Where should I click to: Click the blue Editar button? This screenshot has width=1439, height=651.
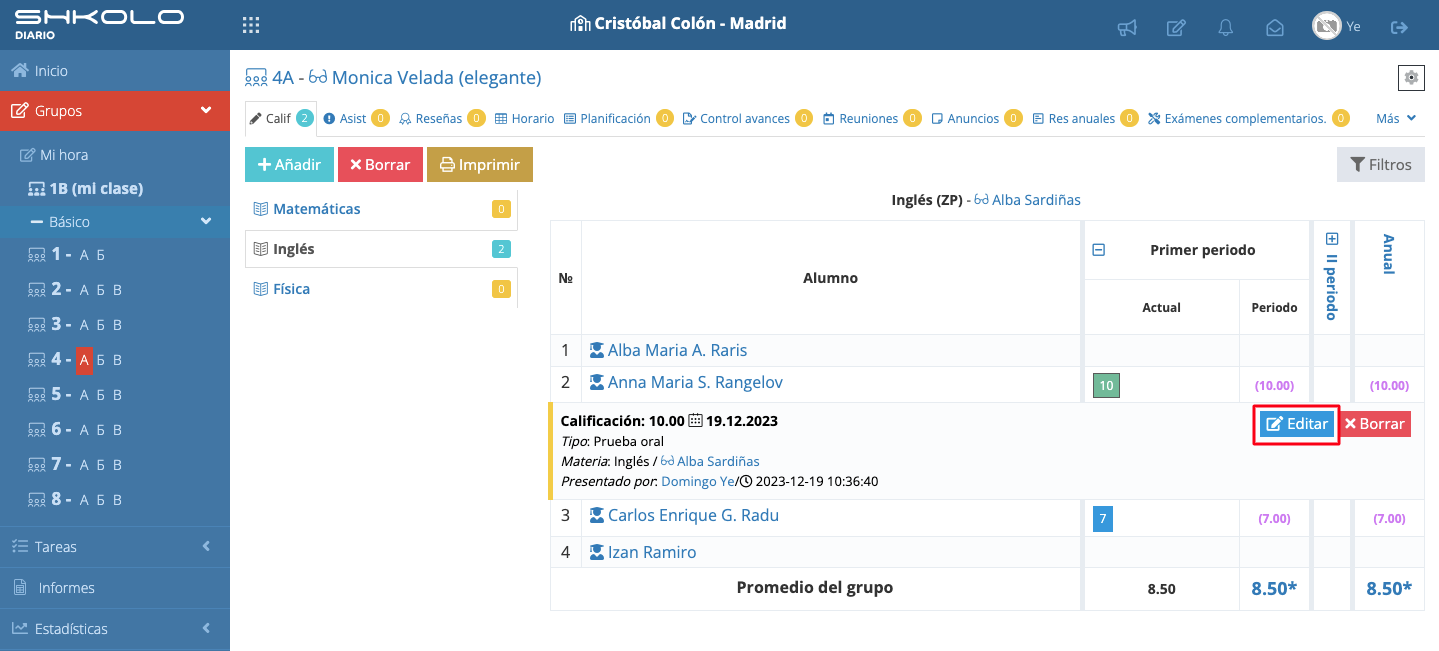click(x=1297, y=424)
